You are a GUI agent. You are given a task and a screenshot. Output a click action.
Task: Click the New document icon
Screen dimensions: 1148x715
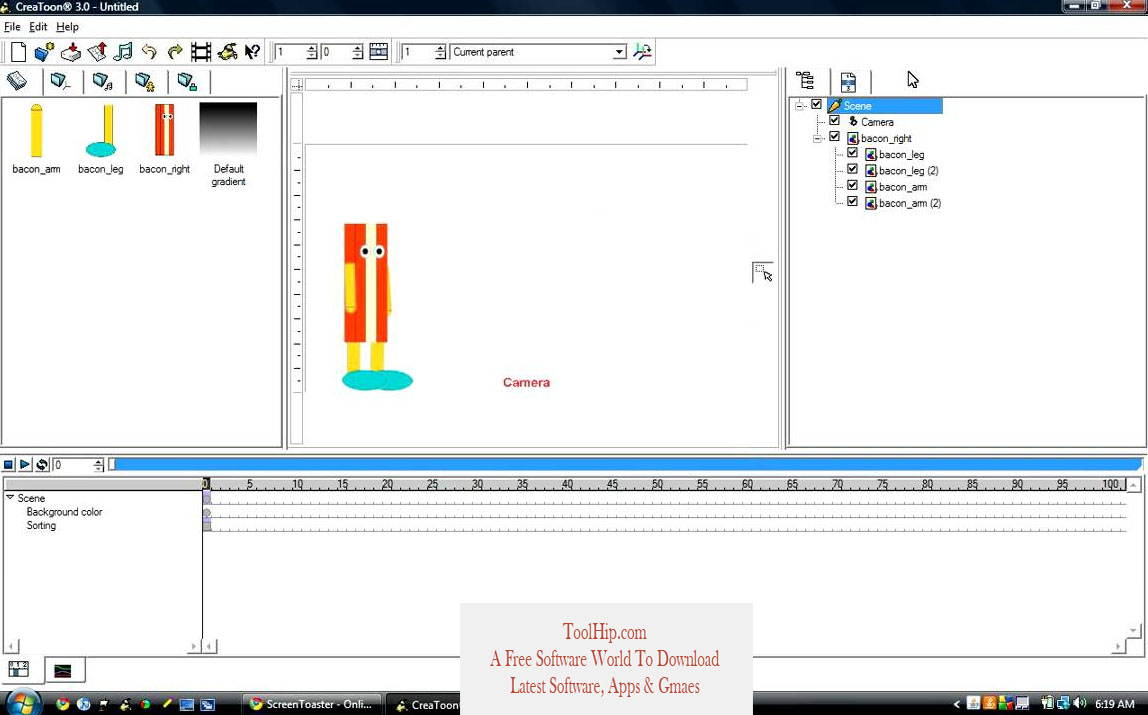pyautogui.click(x=18, y=52)
